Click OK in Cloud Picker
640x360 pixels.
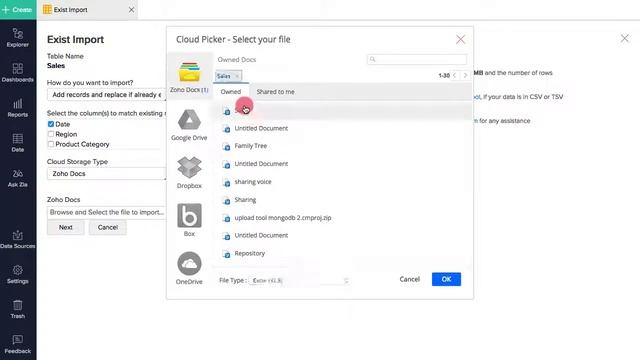click(446, 279)
